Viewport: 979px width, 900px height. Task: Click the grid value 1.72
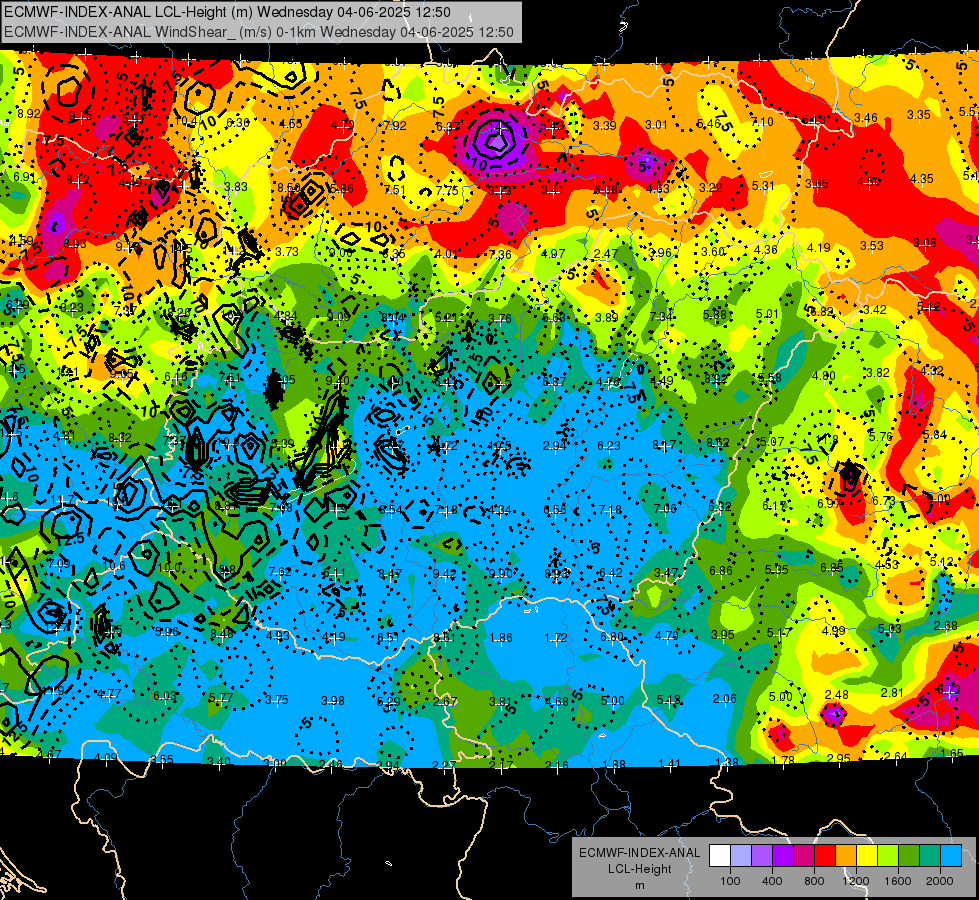click(x=556, y=638)
